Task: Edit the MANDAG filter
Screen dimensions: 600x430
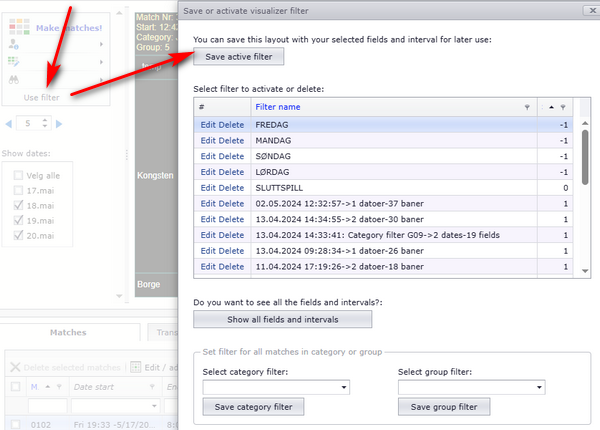Action: (x=208, y=140)
